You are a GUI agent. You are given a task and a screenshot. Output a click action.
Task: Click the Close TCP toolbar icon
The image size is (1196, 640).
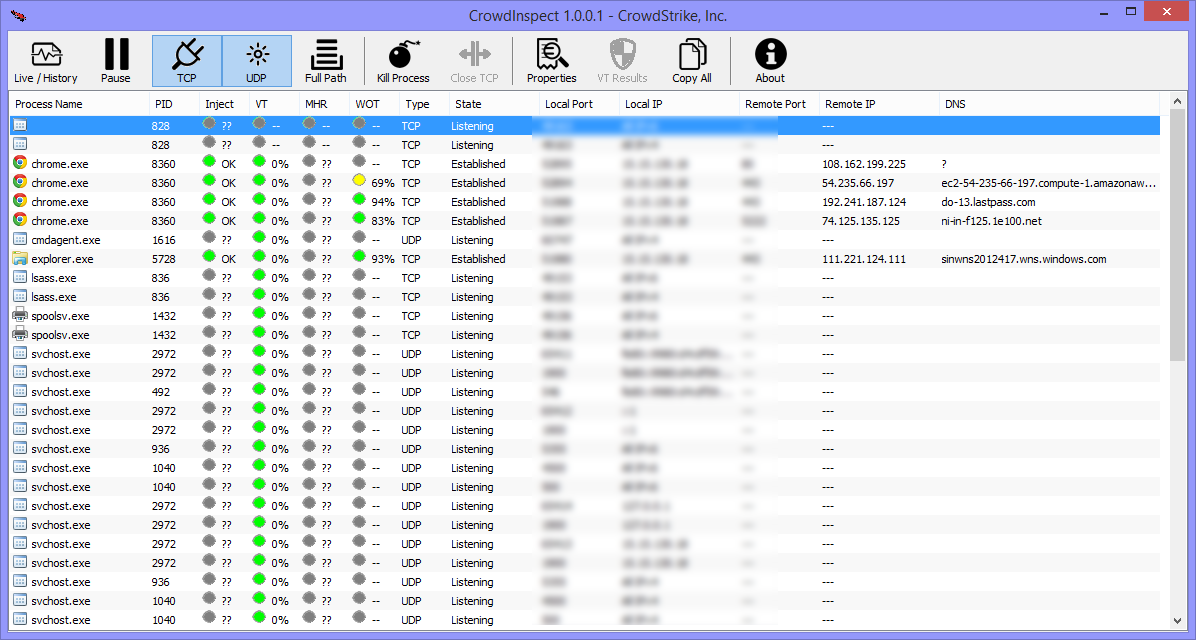pos(474,61)
